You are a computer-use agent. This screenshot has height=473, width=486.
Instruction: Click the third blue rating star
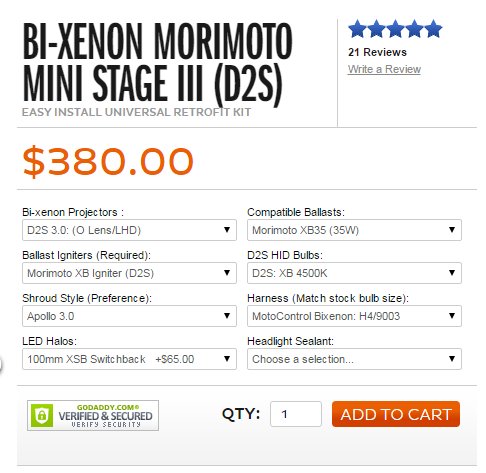[x=395, y=28]
